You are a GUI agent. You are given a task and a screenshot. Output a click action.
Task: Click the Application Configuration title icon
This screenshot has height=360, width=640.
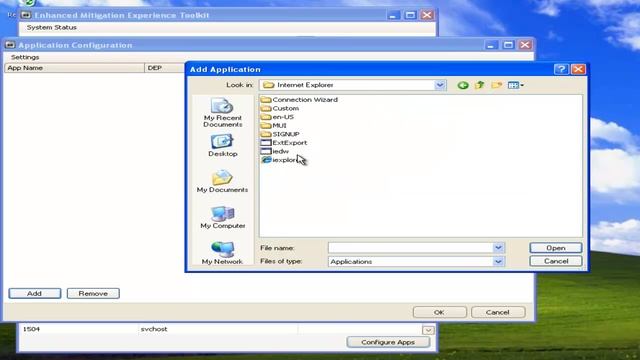click(x=11, y=45)
